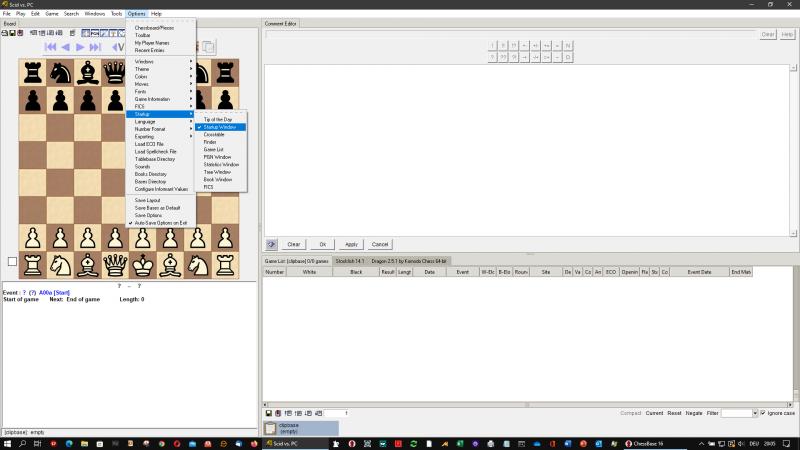
Task: Toggle Auto-Save Options on Exit
Action: (161, 222)
